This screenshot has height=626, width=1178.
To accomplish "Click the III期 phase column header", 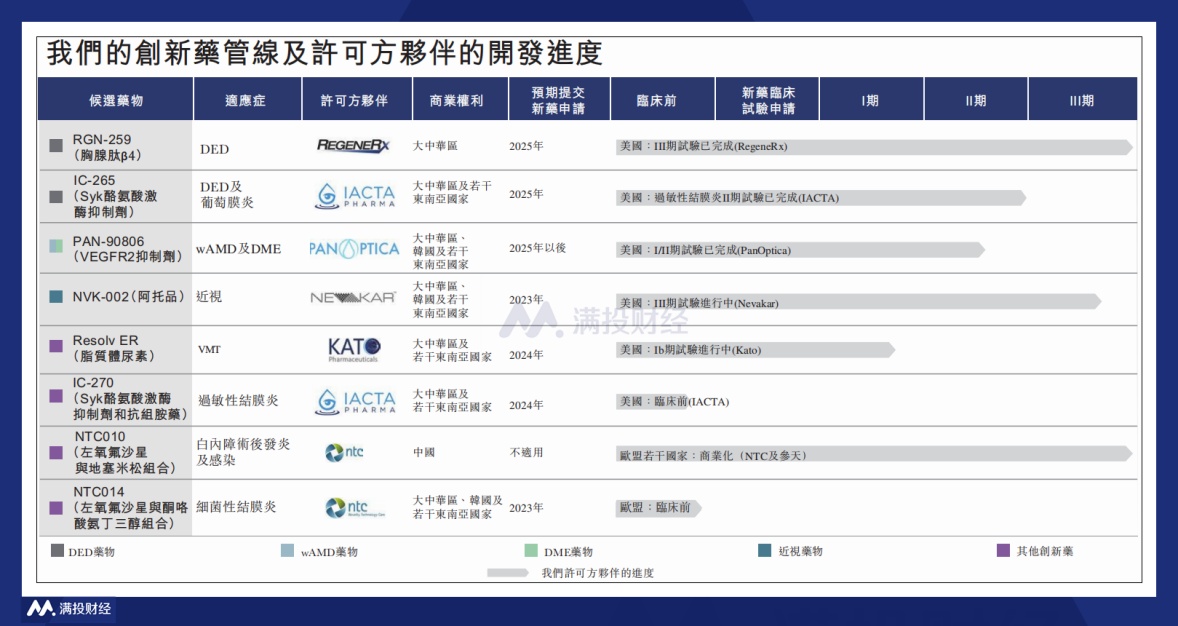I will (x=1081, y=101).
